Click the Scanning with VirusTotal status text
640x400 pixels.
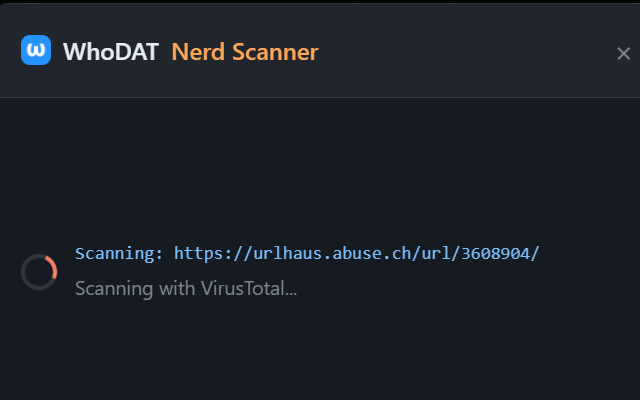pyautogui.click(x=186, y=289)
